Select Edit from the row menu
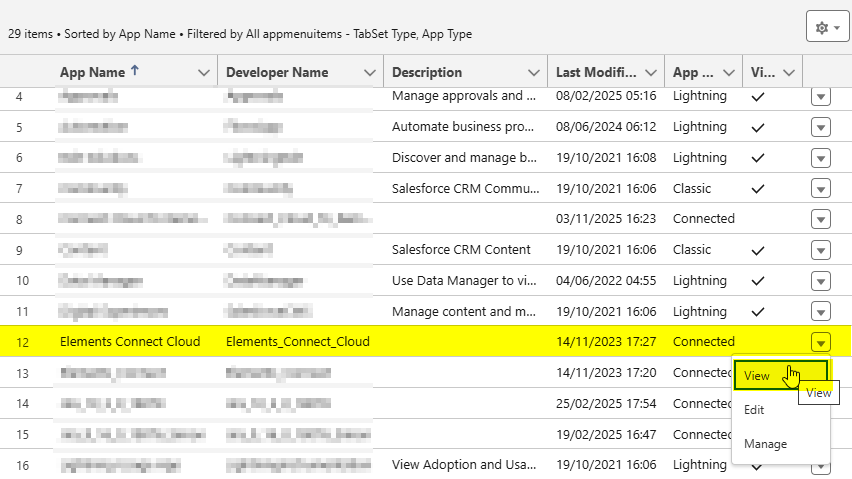 755,410
